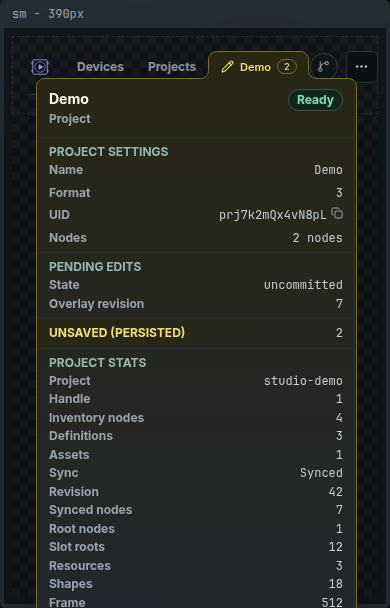Image resolution: width=390 pixels, height=608 pixels.
Task: Click the Format value 3
Action: tap(339, 192)
